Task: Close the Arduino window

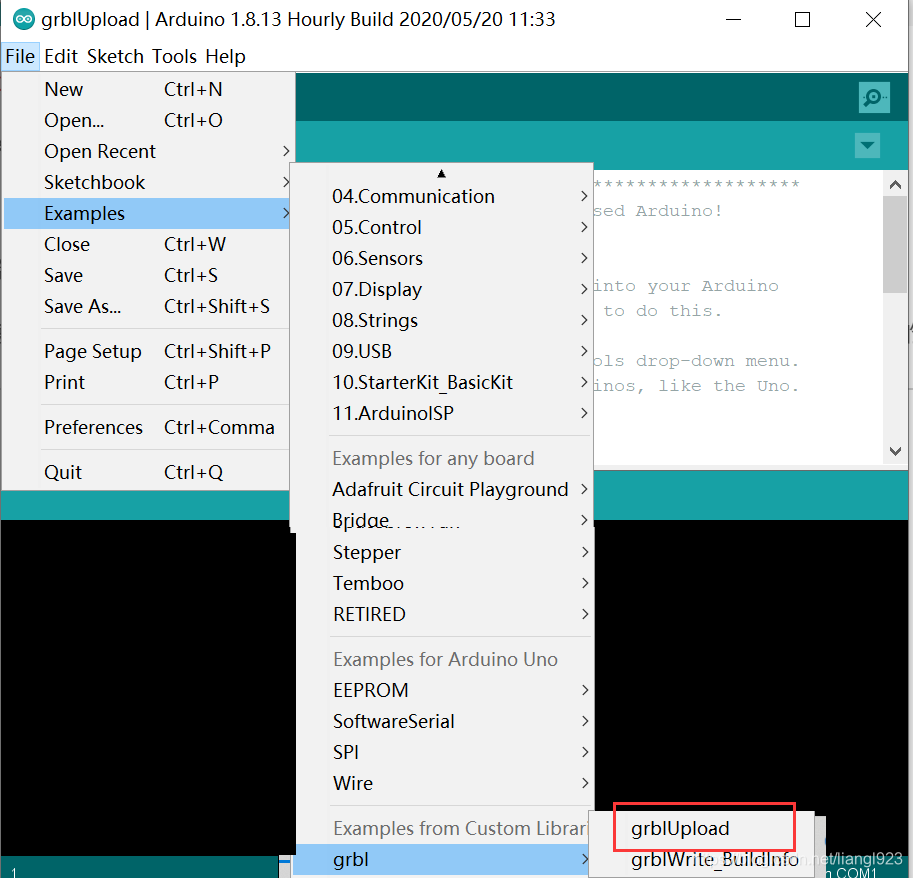Action: [873, 20]
